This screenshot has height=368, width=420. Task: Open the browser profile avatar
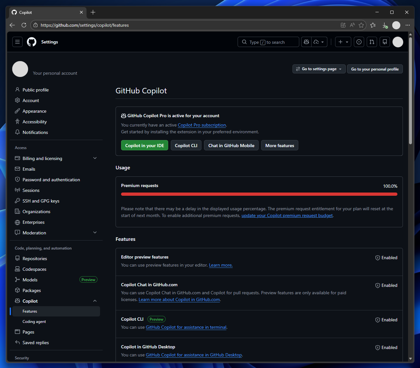pos(396,25)
